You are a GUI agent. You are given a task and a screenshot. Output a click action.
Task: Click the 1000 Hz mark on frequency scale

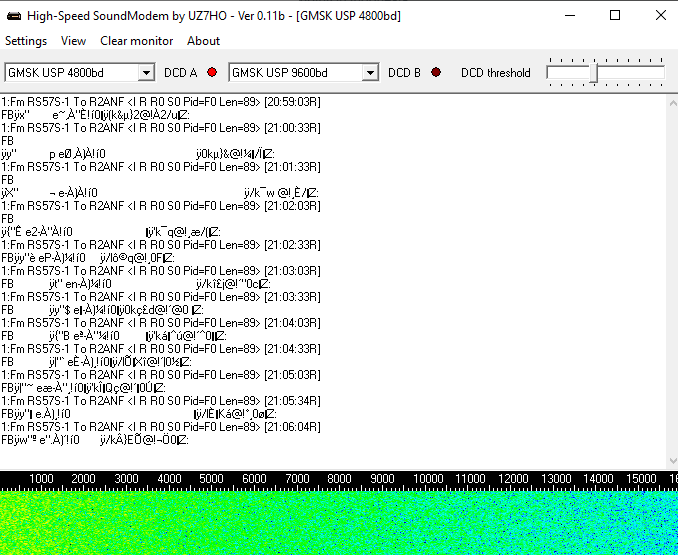41,479
